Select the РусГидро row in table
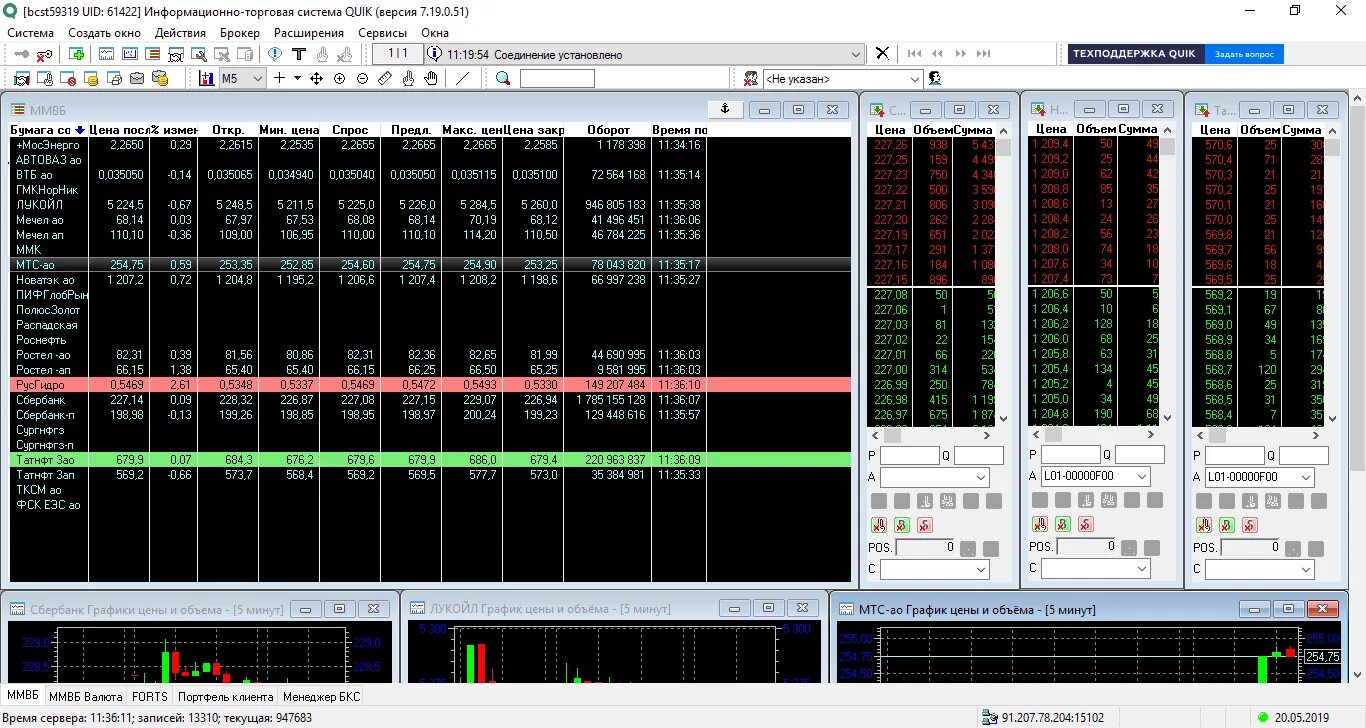This screenshot has width=1366, height=728. 430,385
